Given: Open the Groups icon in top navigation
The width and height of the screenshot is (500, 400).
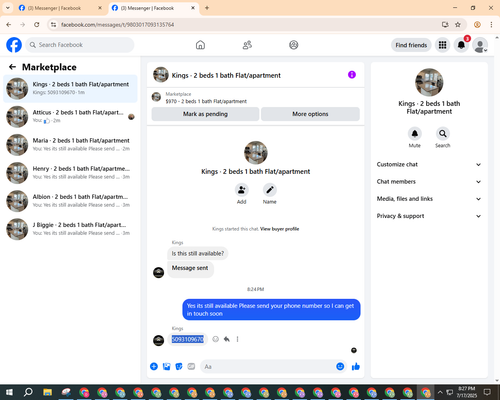Looking at the screenshot, I should coord(294,45).
